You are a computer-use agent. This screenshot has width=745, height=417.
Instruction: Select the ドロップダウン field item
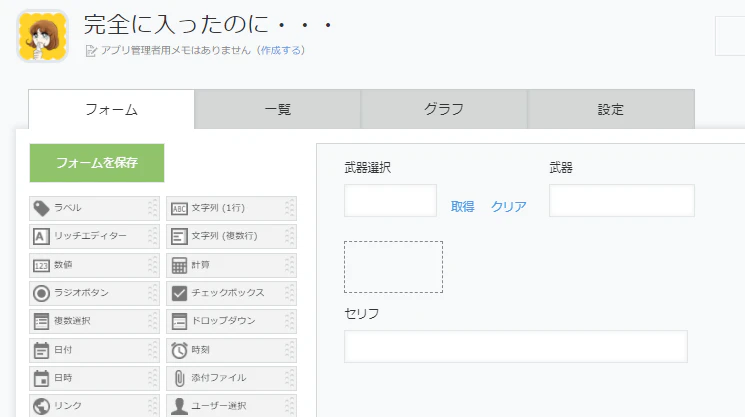click(231, 321)
